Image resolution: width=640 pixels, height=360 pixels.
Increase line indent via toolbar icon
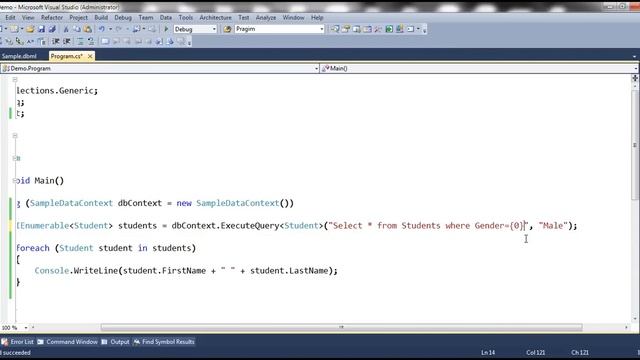(67, 41)
